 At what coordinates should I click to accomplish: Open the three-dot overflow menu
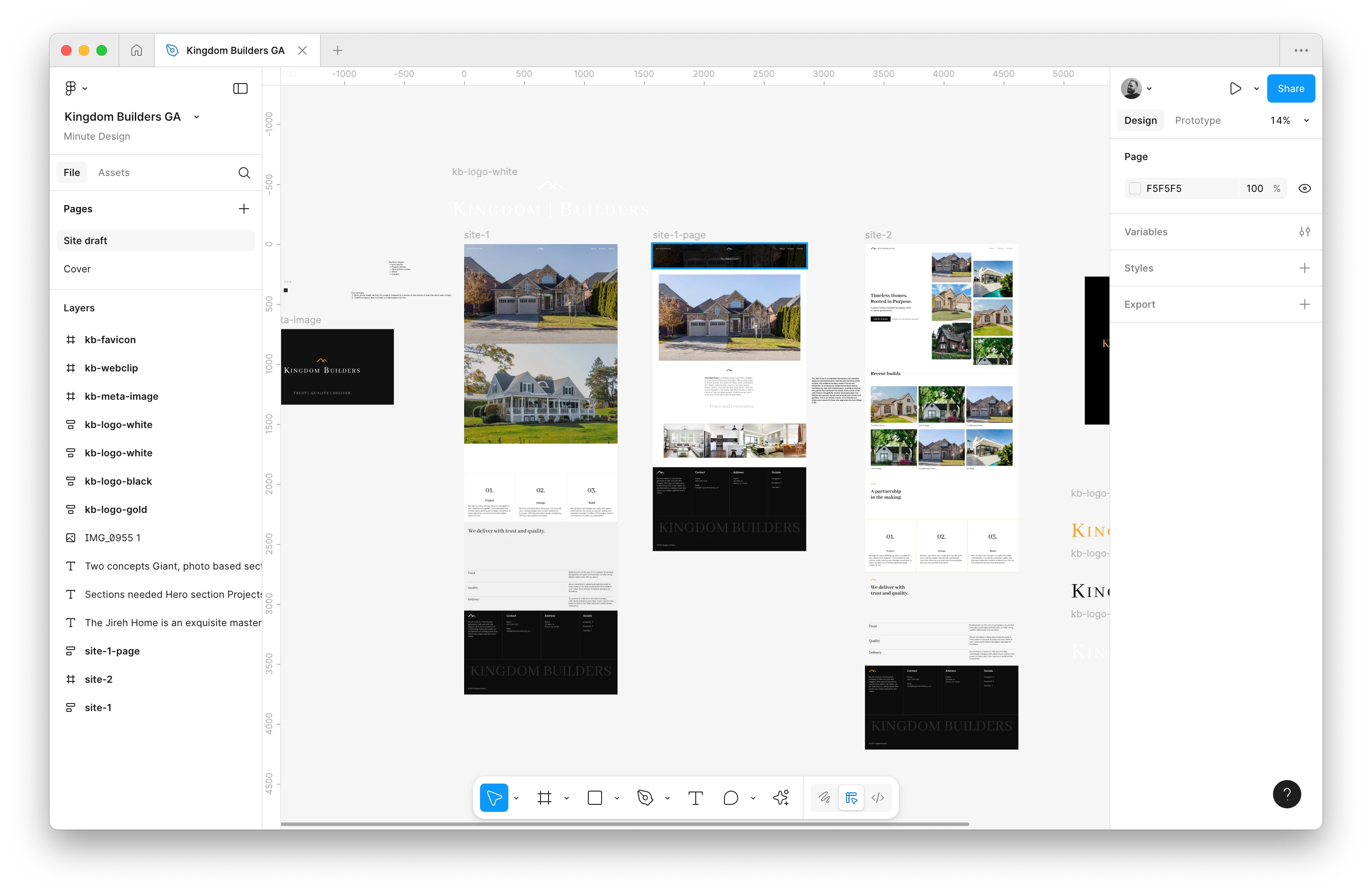(x=1301, y=50)
